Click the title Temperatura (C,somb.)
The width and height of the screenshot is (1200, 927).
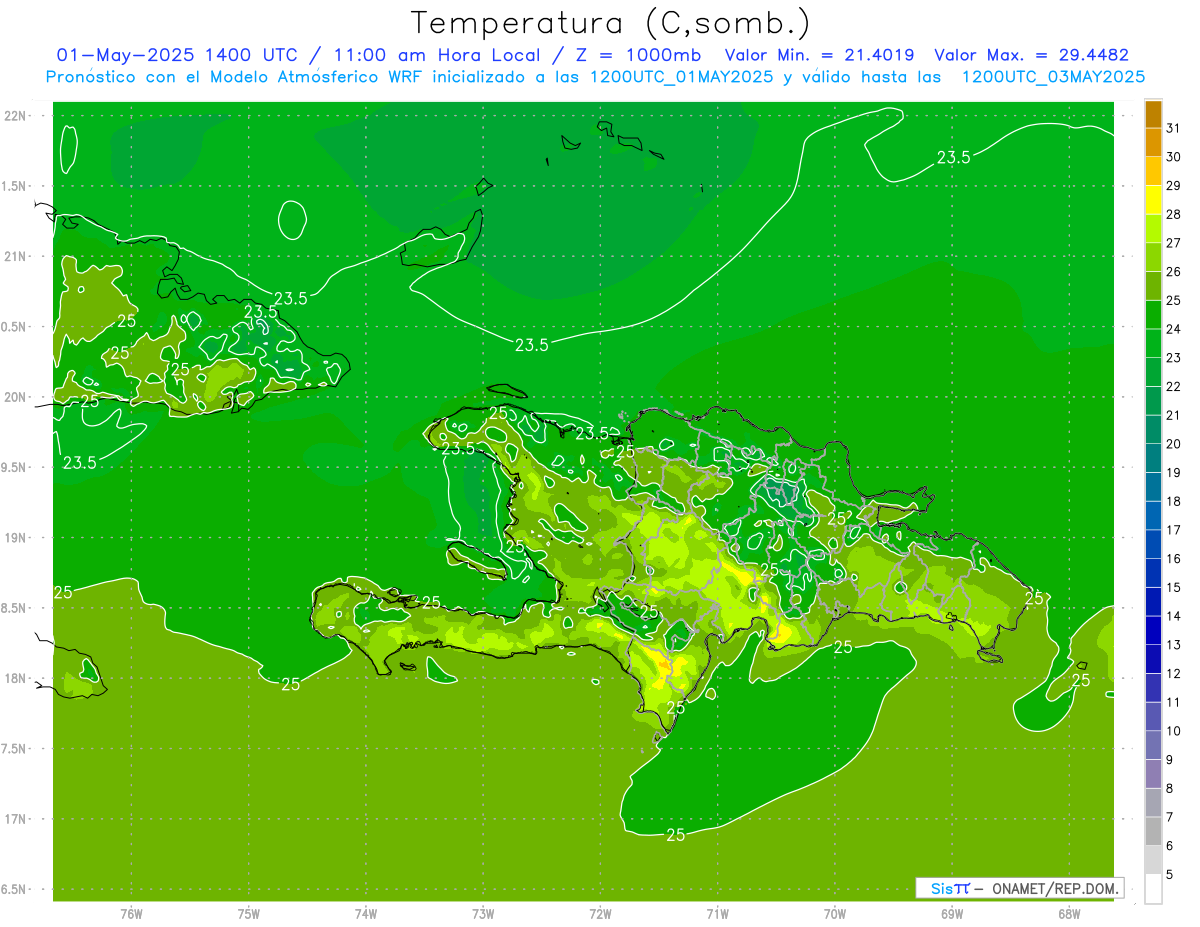coord(610,22)
